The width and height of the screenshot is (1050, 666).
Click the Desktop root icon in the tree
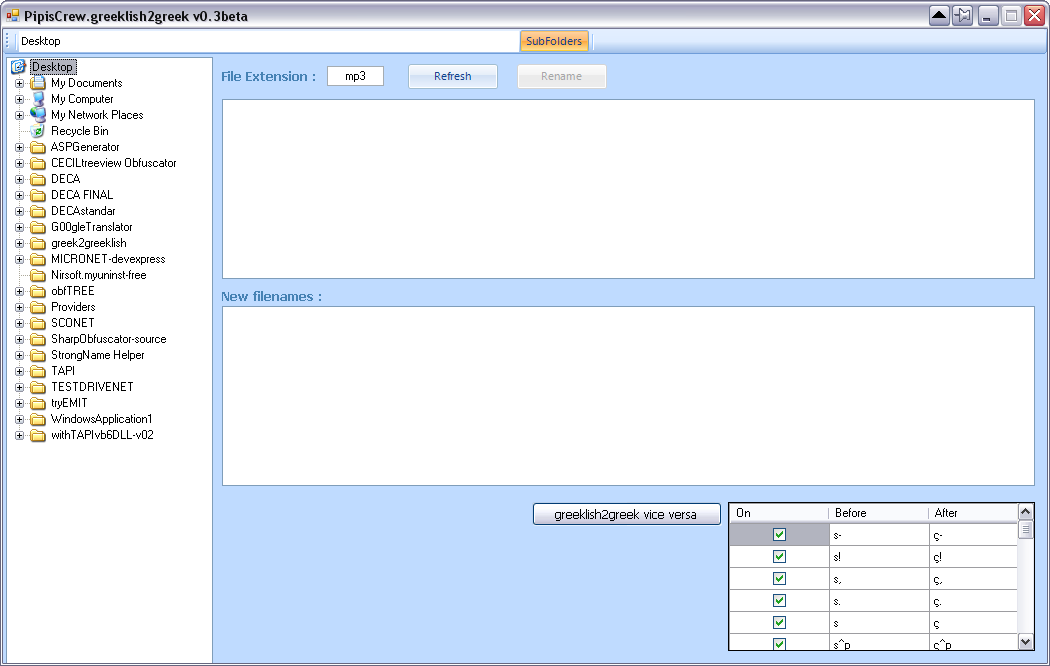pyautogui.click(x=18, y=67)
